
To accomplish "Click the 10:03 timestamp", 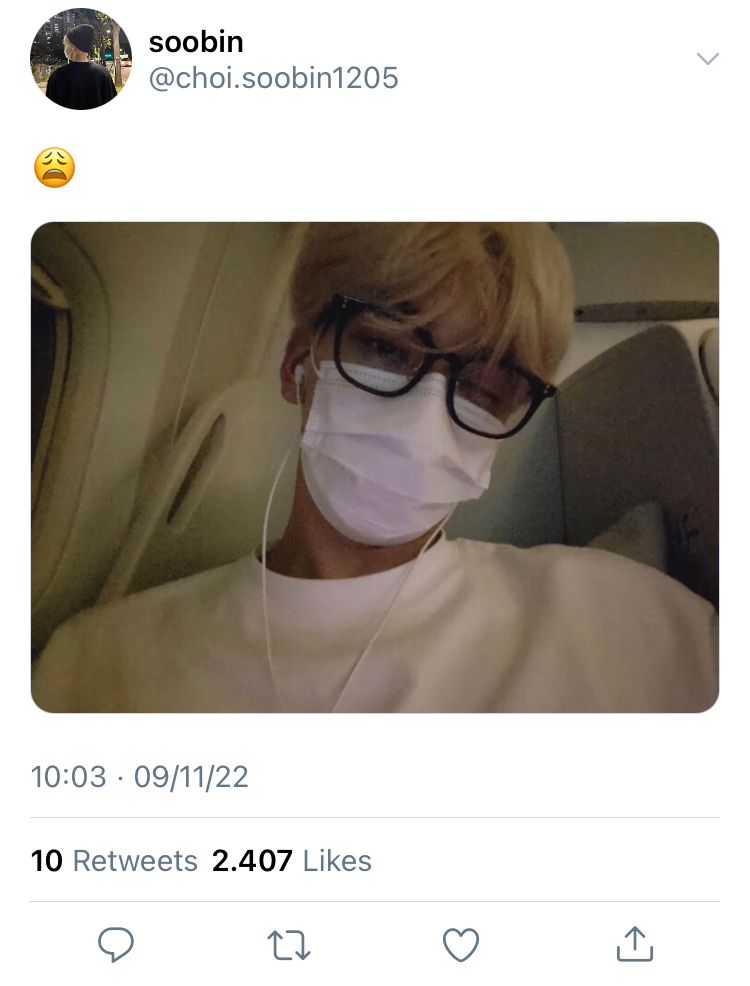I will point(69,777).
